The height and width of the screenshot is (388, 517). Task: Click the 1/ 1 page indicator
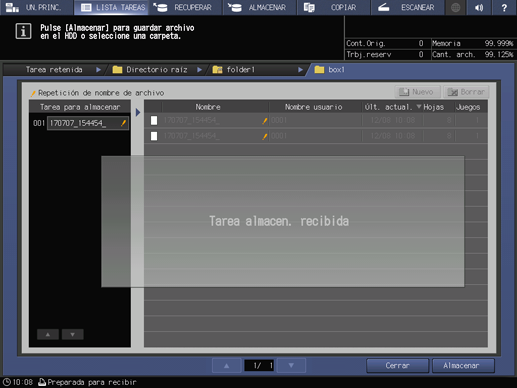(x=259, y=366)
